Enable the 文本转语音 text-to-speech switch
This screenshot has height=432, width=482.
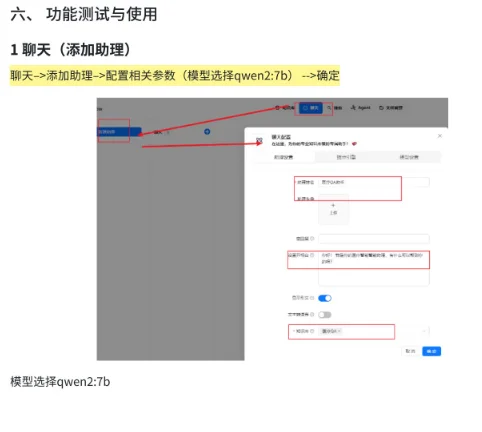coord(325,314)
